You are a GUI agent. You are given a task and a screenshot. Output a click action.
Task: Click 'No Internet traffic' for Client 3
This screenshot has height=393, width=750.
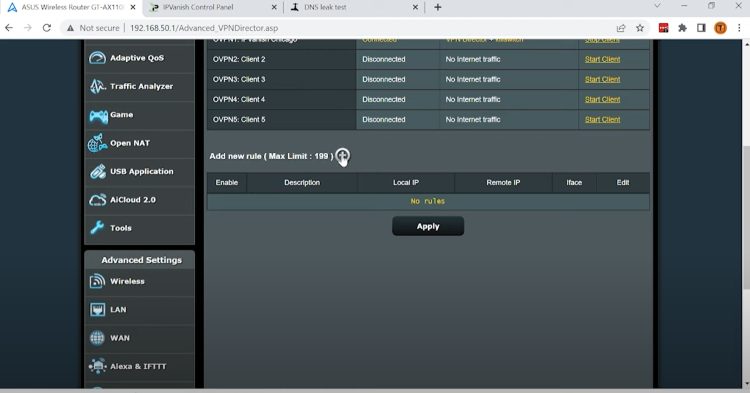(473, 79)
